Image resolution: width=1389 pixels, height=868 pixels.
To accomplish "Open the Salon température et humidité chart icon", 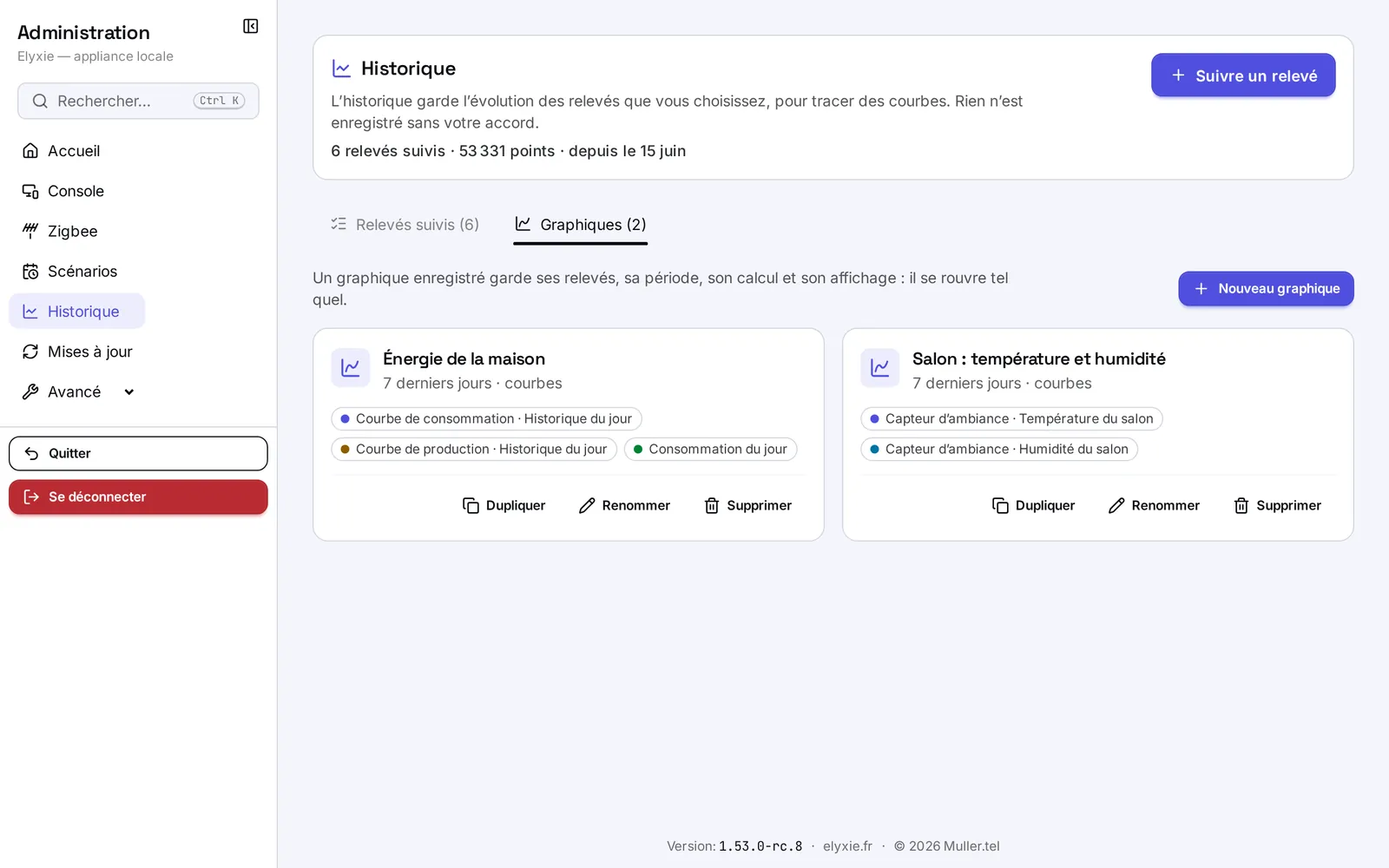I will point(880,368).
